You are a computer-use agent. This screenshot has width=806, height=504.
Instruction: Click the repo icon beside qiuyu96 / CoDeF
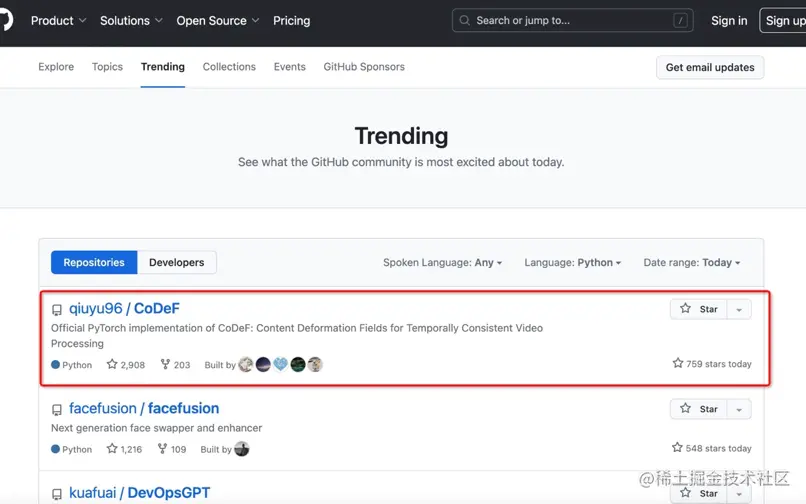point(57,310)
